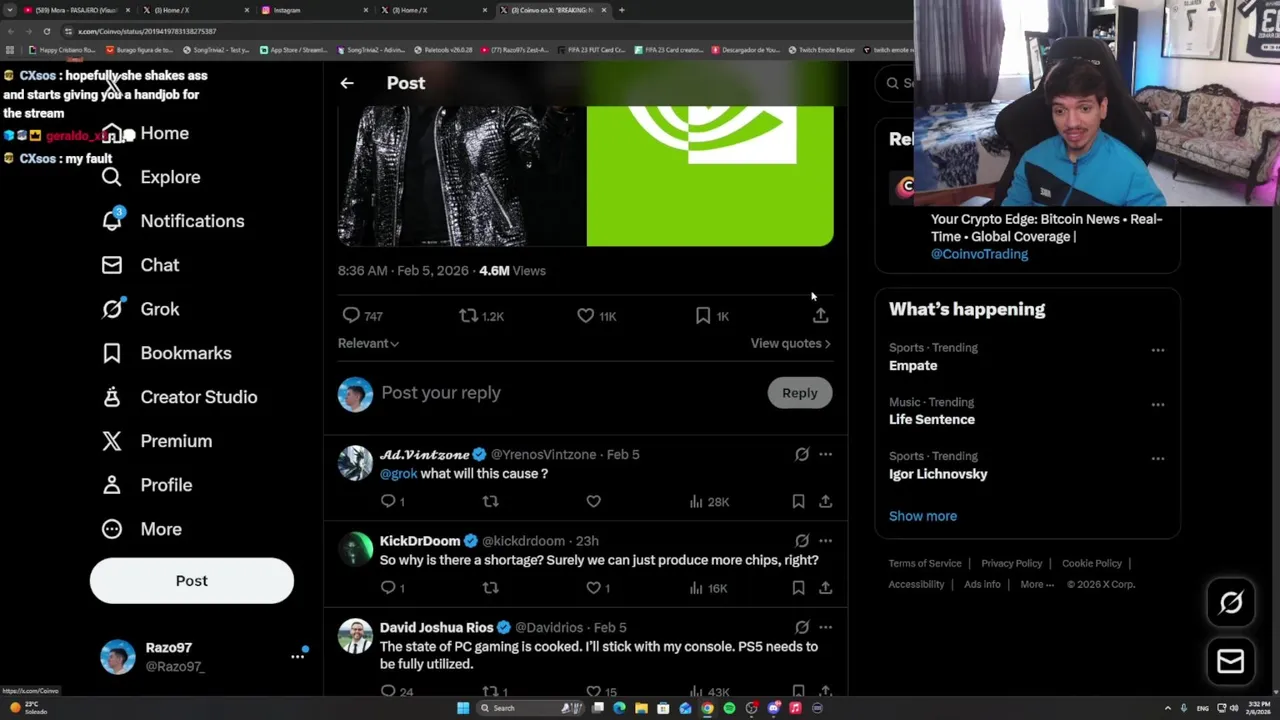Open more options on KickDrDoom reply
This screenshot has width=1280, height=720.
coord(825,541)
